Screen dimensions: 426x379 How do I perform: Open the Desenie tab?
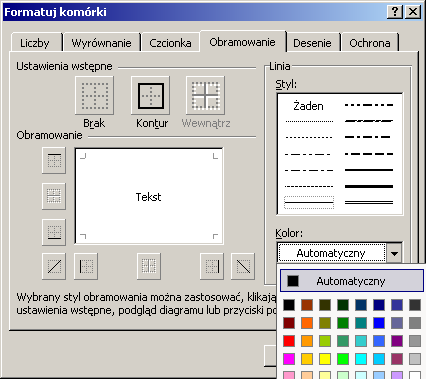[x=312, y=43]
